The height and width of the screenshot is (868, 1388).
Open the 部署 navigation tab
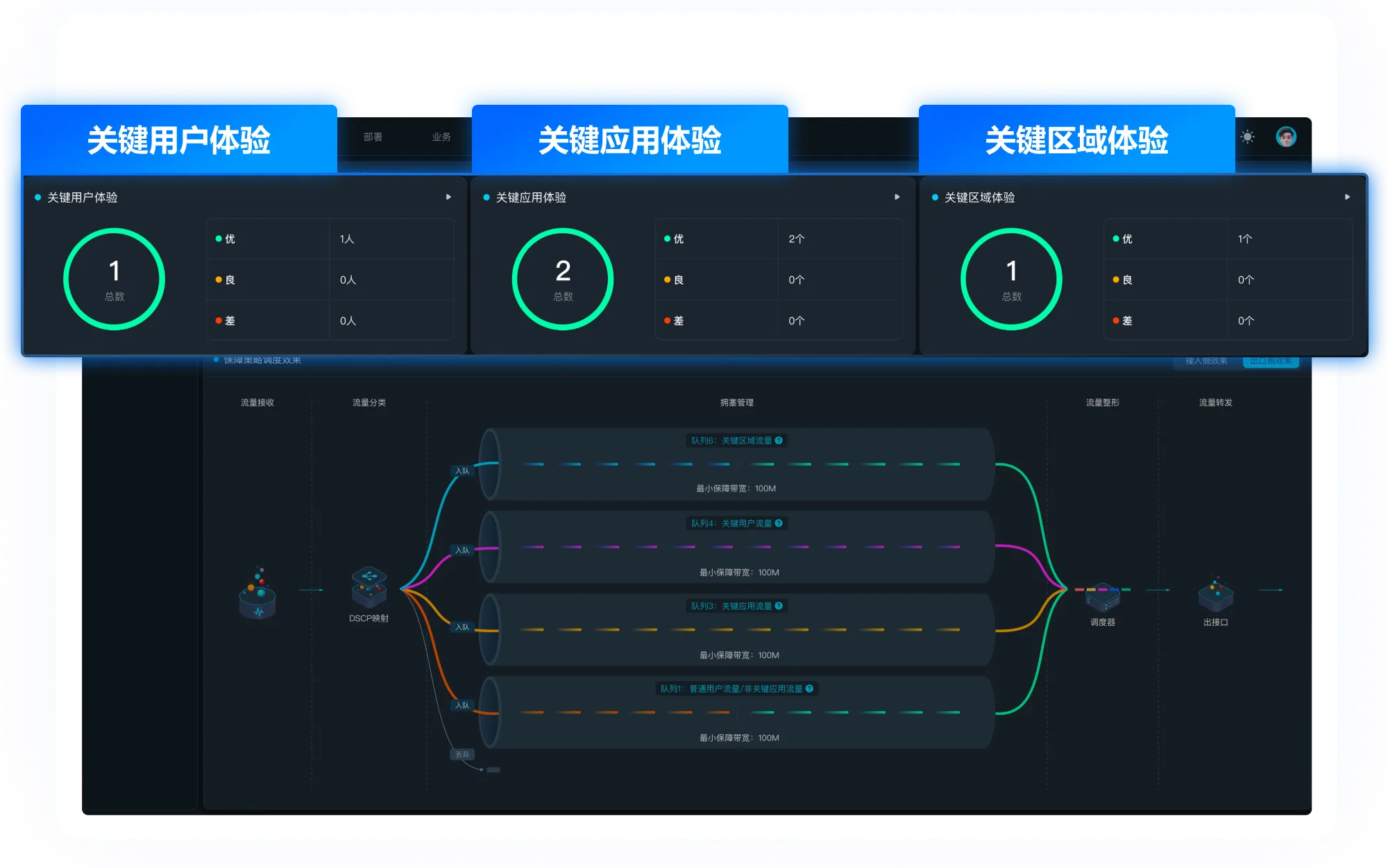point(373,137)
